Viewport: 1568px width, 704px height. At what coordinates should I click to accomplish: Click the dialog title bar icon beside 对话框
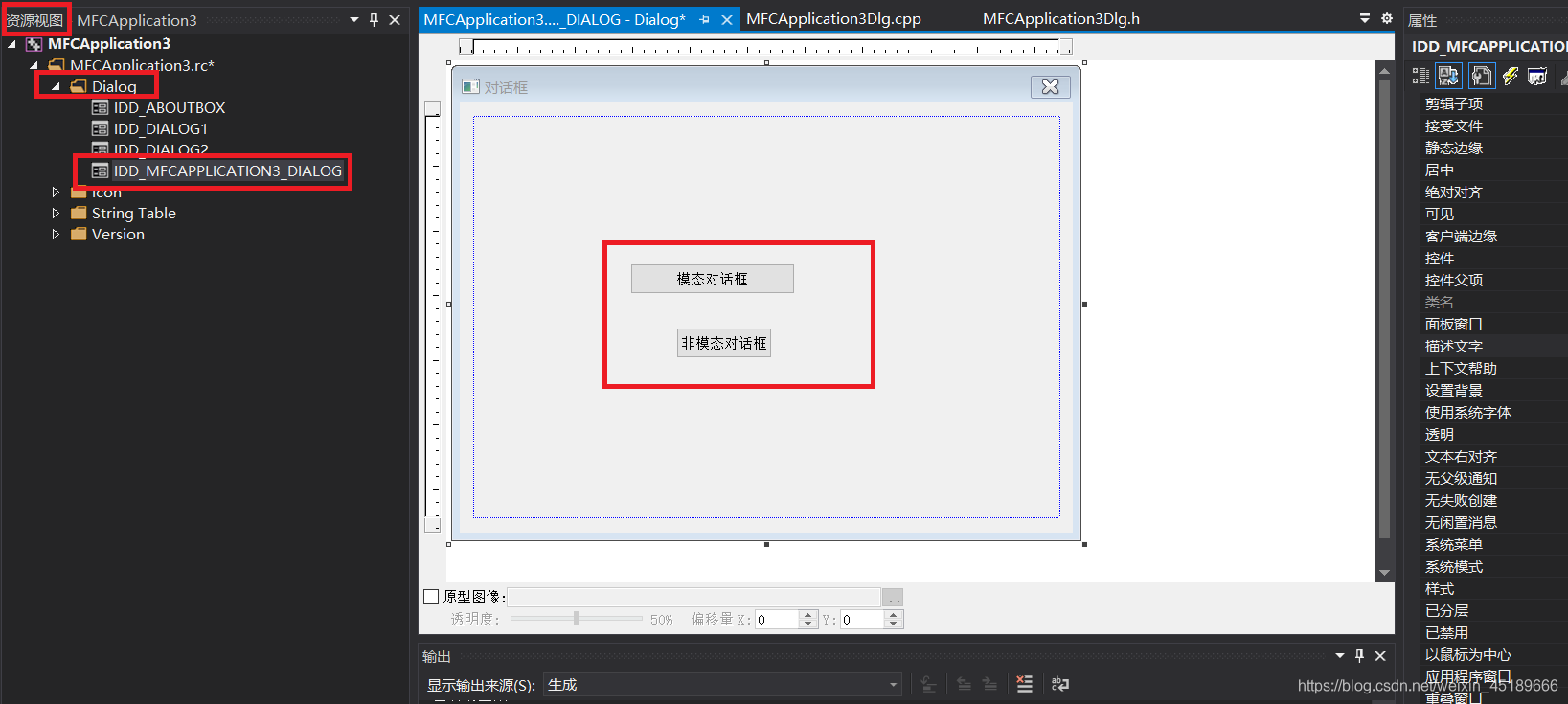click(x=470, y=87)
